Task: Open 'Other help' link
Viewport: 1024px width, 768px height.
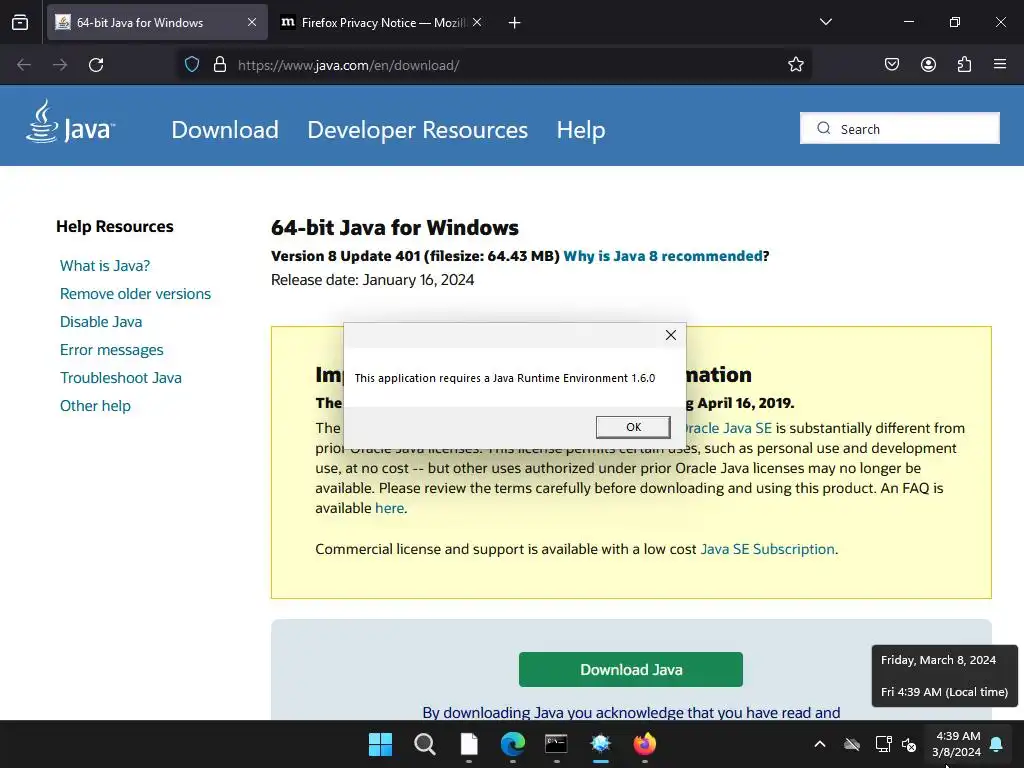Action: pos(95,406)
